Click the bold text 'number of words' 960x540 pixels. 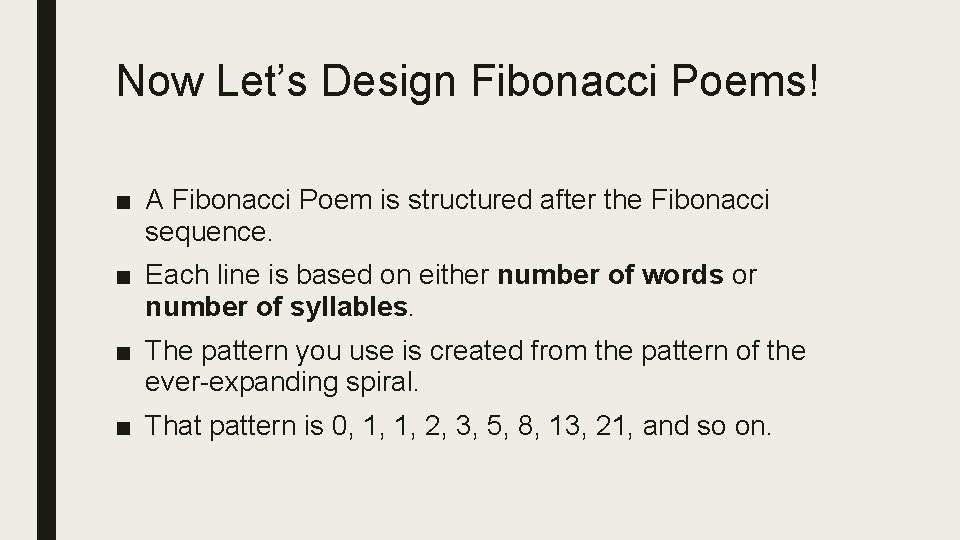point(610,275)
